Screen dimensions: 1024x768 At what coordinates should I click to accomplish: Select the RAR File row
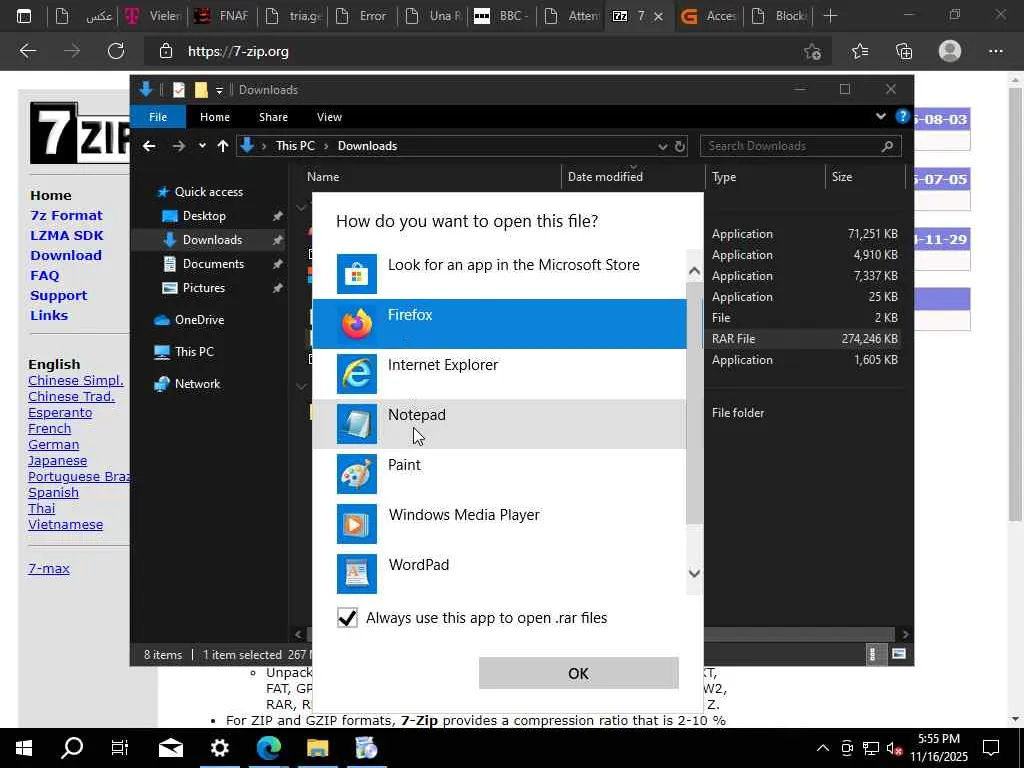805,339
